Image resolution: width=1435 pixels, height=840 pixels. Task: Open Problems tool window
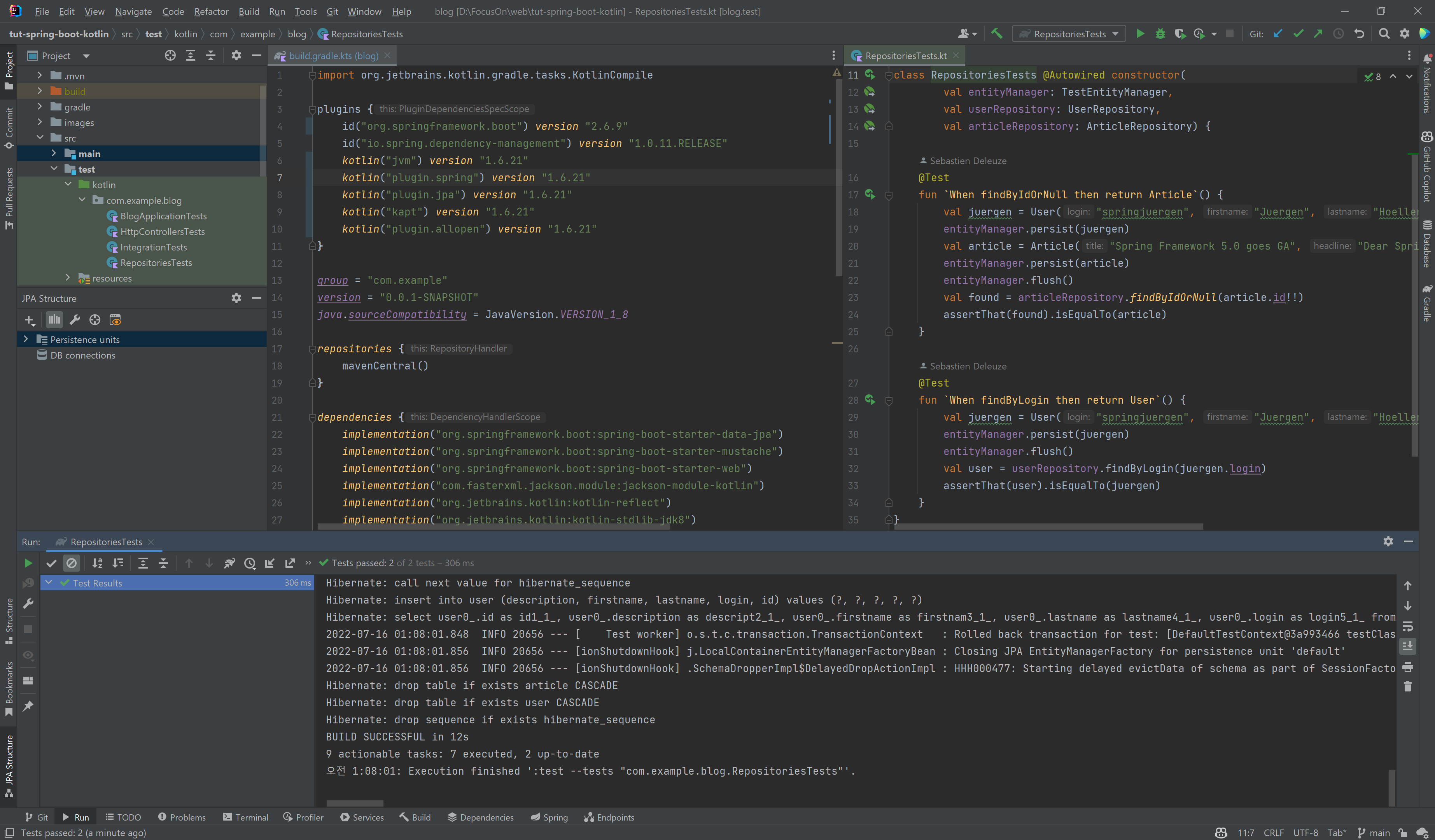point(182,817)
